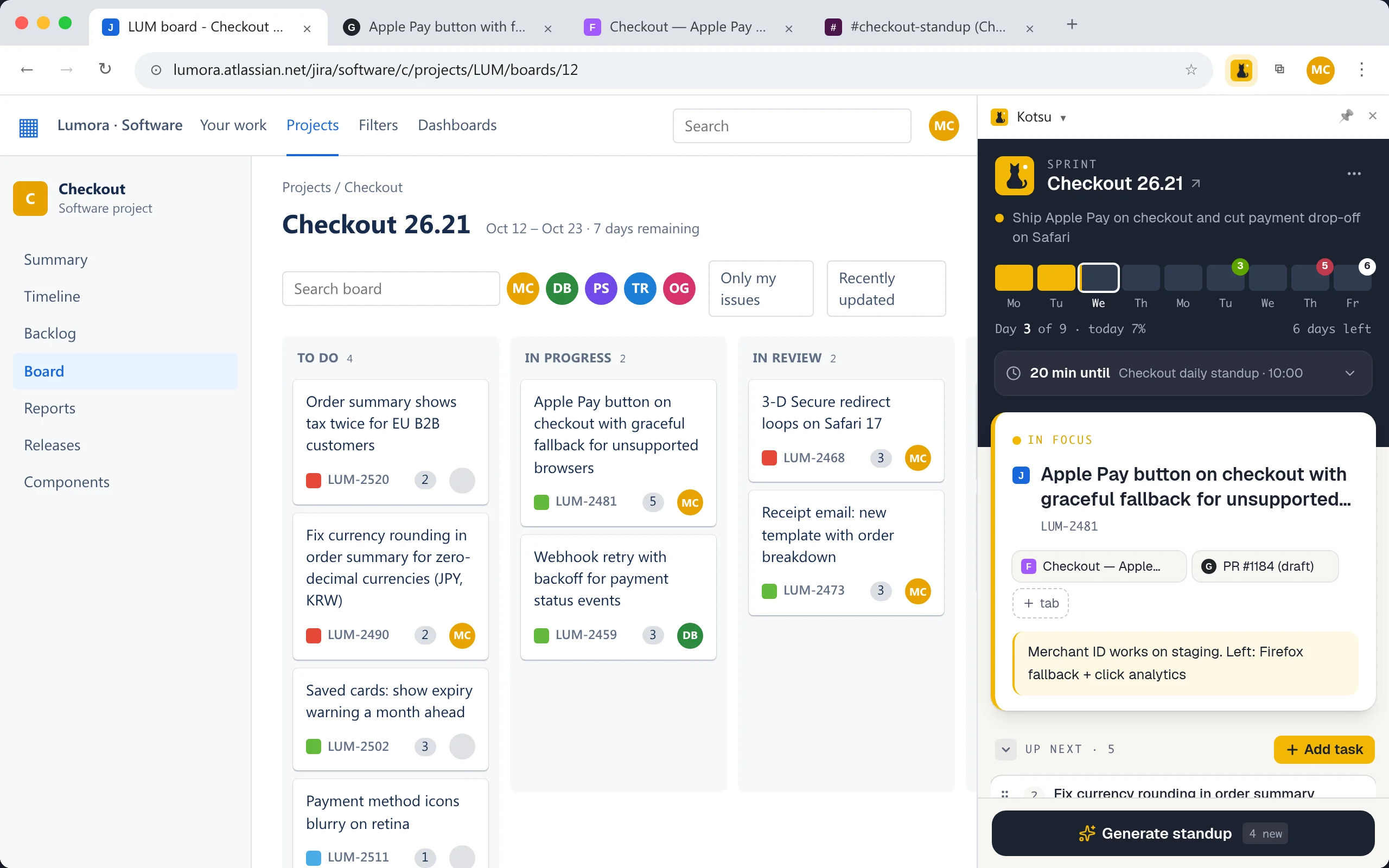Open Checkout 26.21 sprint external link arrow
This screenshot has width=1389, height=868.
(x=1196, y=184)
